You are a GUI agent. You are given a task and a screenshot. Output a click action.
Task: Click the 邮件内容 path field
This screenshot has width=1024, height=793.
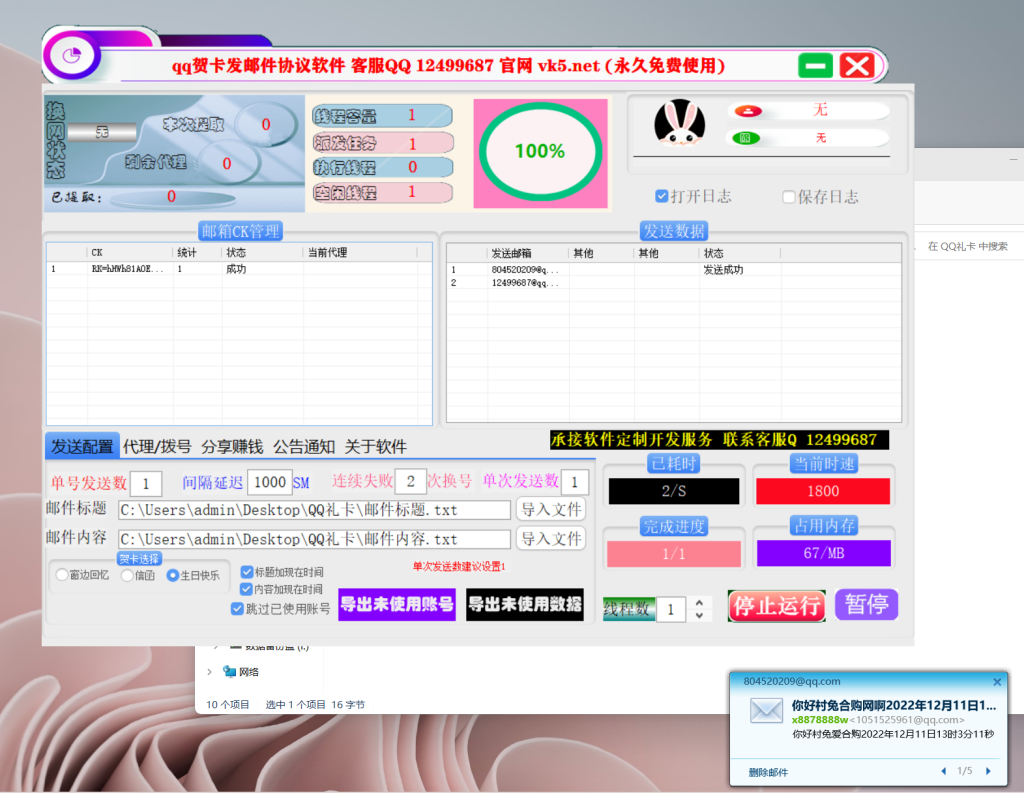pyautogui.click(x=314, y=540)
